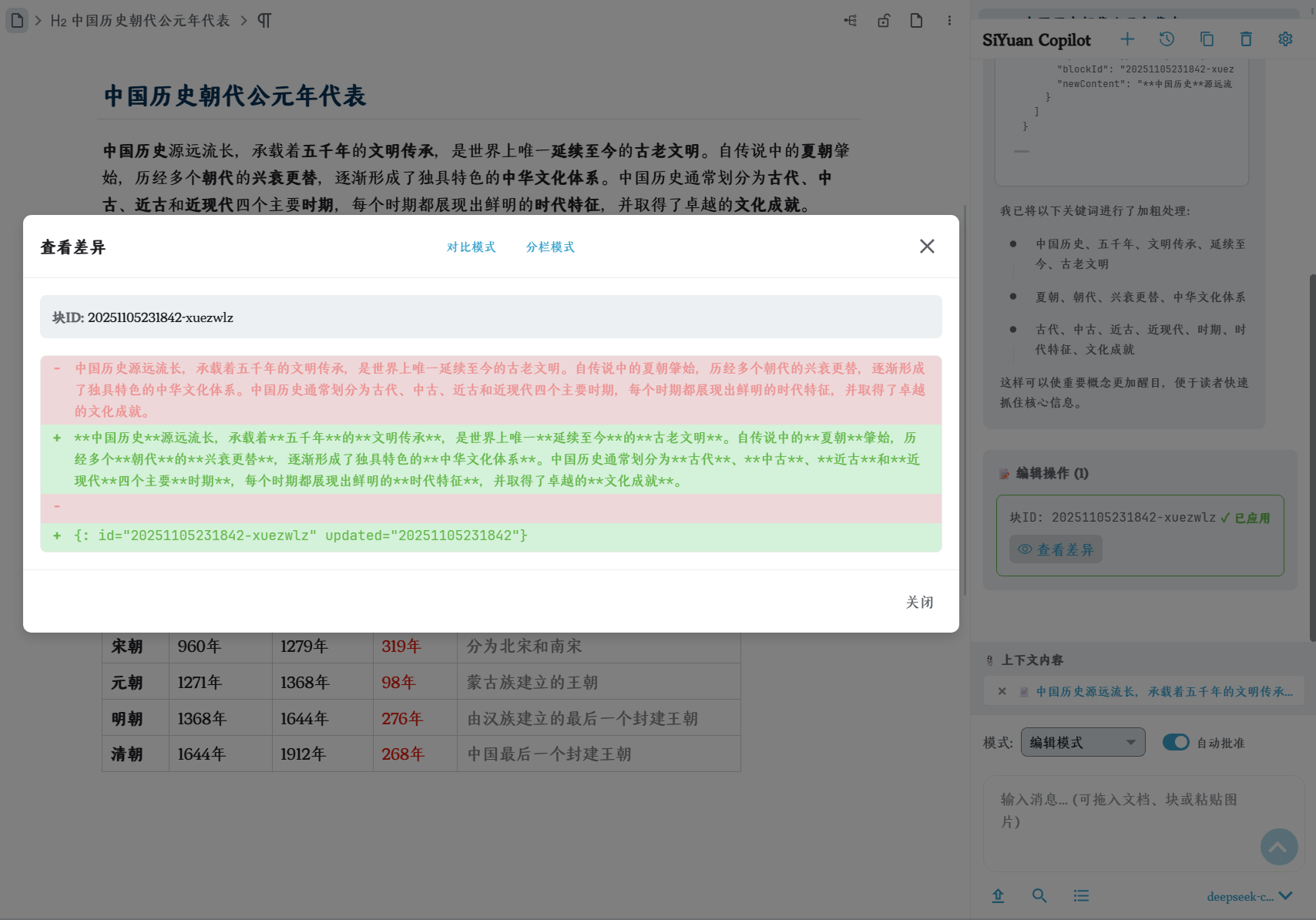Click the copy conversation icon
The image size is (1316, 920).
coord(1207,39)
